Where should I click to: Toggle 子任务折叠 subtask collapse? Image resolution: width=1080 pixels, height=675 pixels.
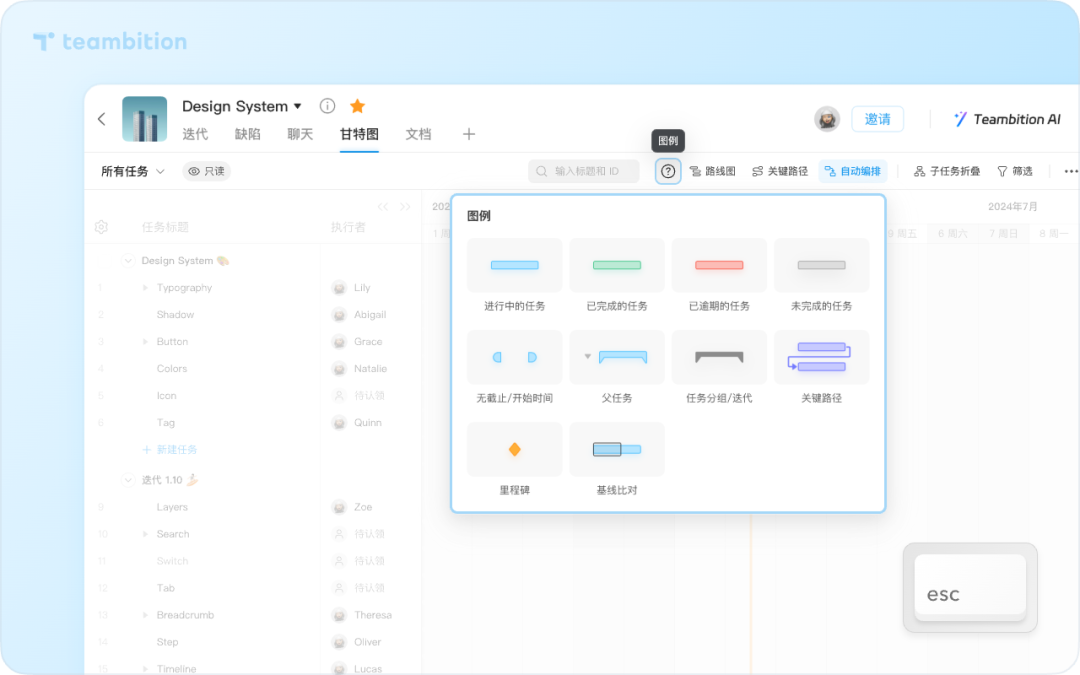click(946, 171)
